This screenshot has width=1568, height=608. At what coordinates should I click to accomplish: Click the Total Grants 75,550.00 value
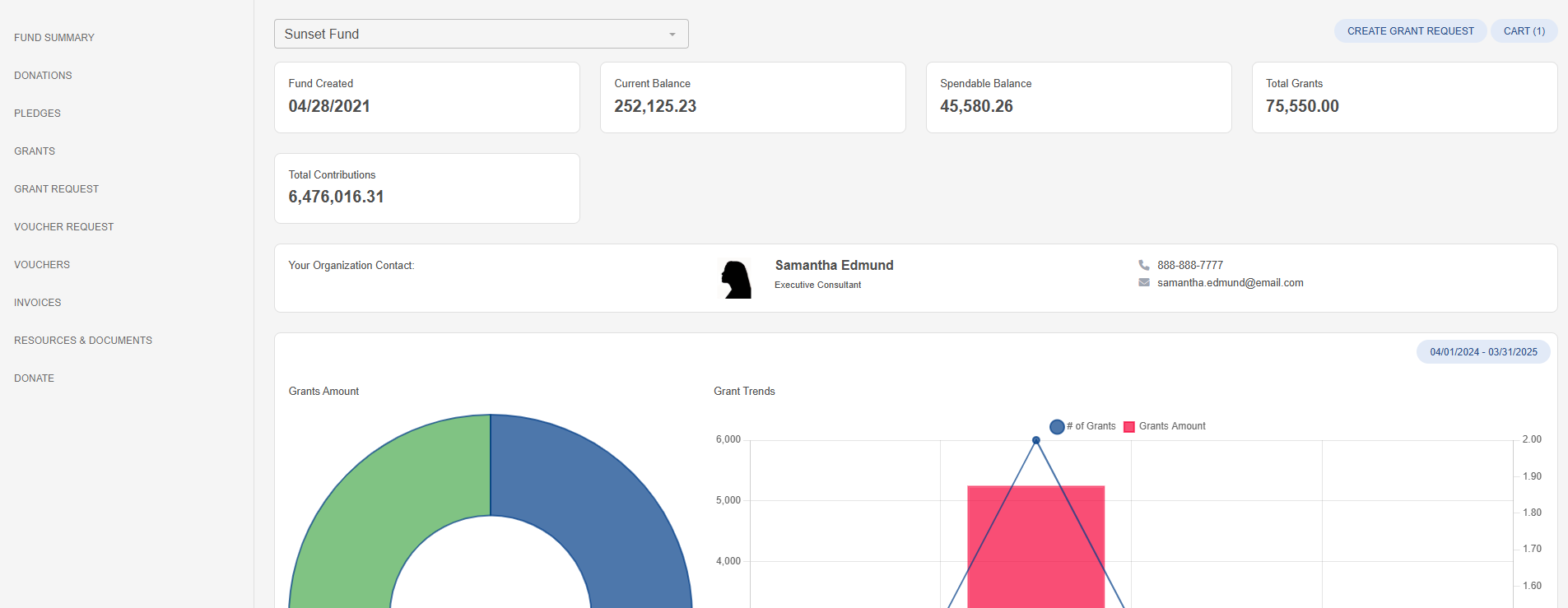coord(1302,106)
